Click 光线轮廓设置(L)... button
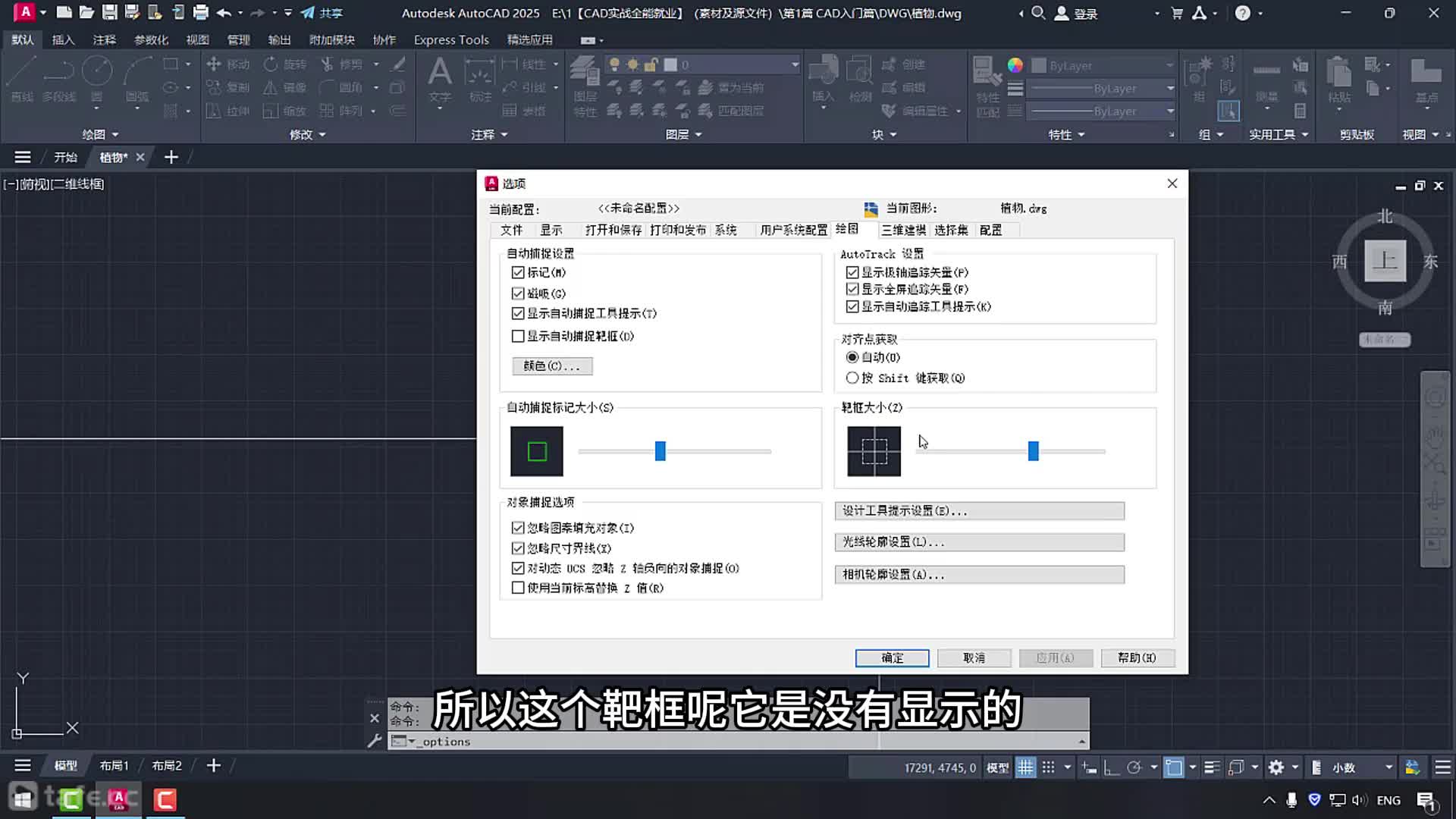1456x819 pixels. [x=979, y=542]
